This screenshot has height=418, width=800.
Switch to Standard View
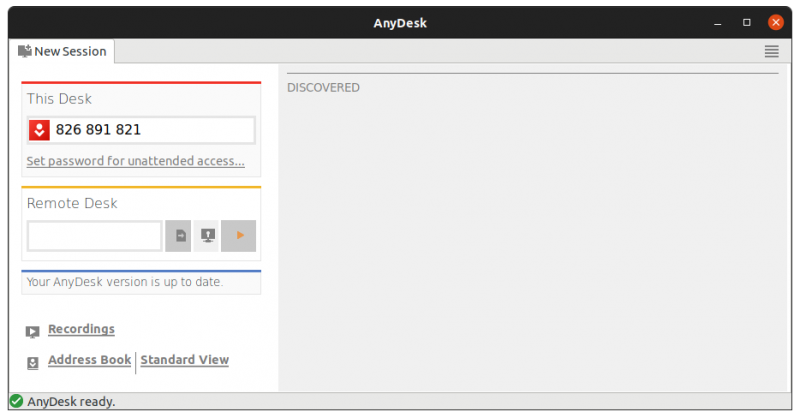(185, 360)
